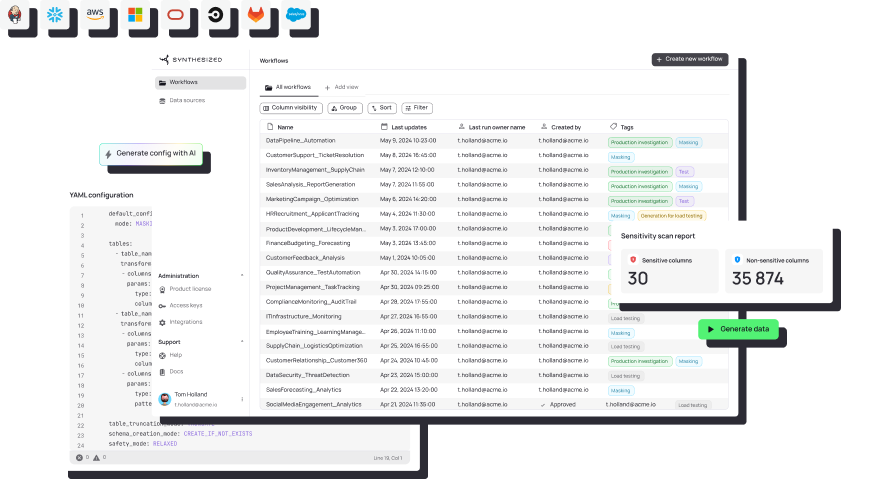
Task: Open the Group options
Action: click(x=345, y=108)
